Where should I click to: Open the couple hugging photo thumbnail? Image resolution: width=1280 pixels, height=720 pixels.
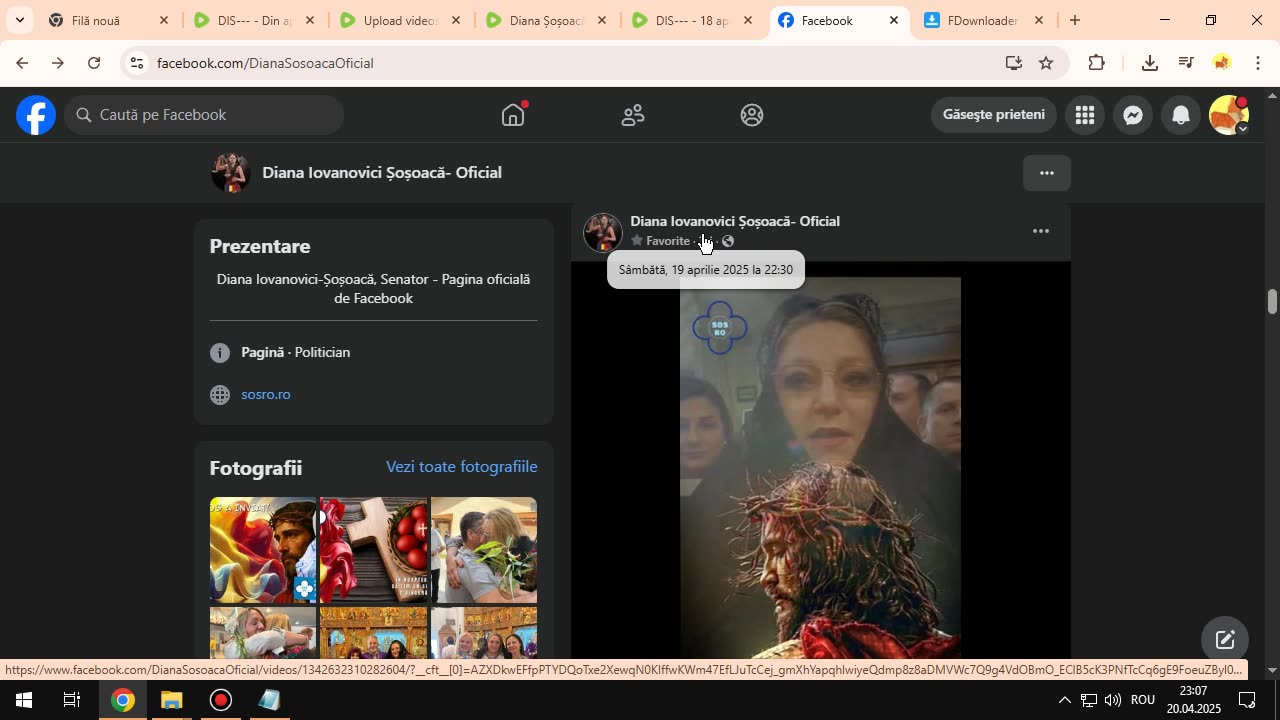484,550
